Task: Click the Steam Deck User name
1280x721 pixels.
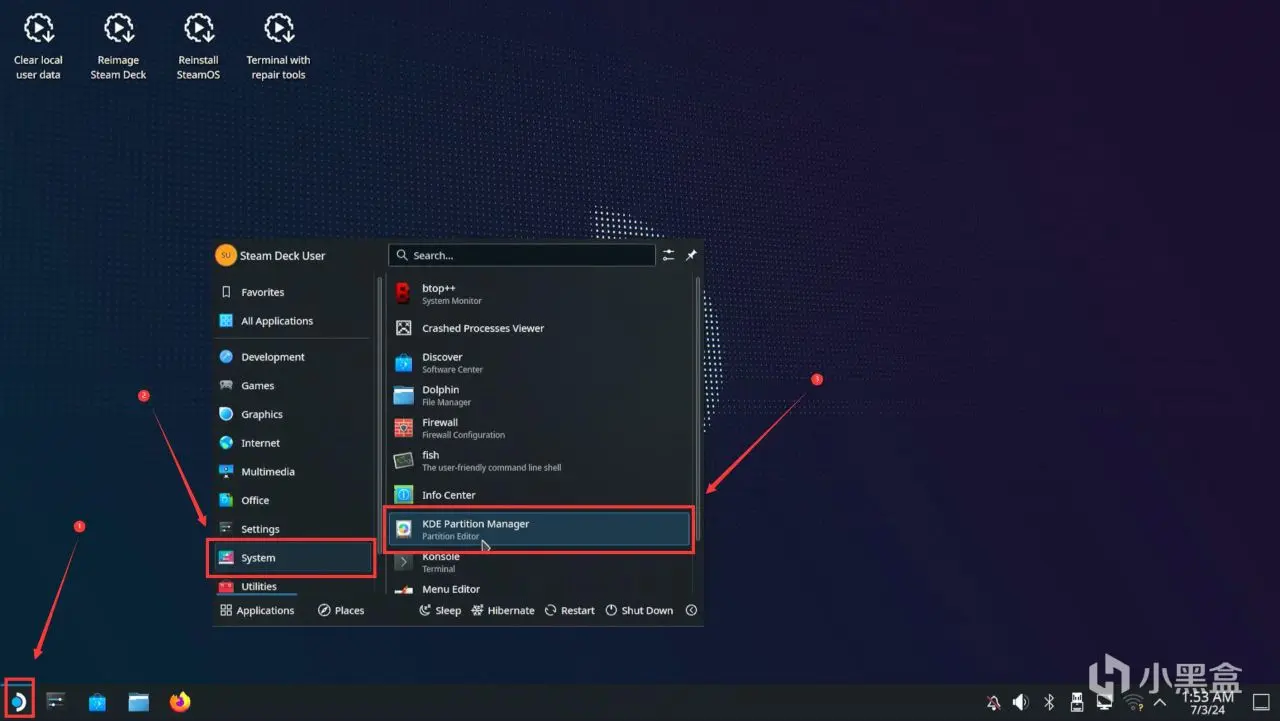Action: (x=283, y=256)
